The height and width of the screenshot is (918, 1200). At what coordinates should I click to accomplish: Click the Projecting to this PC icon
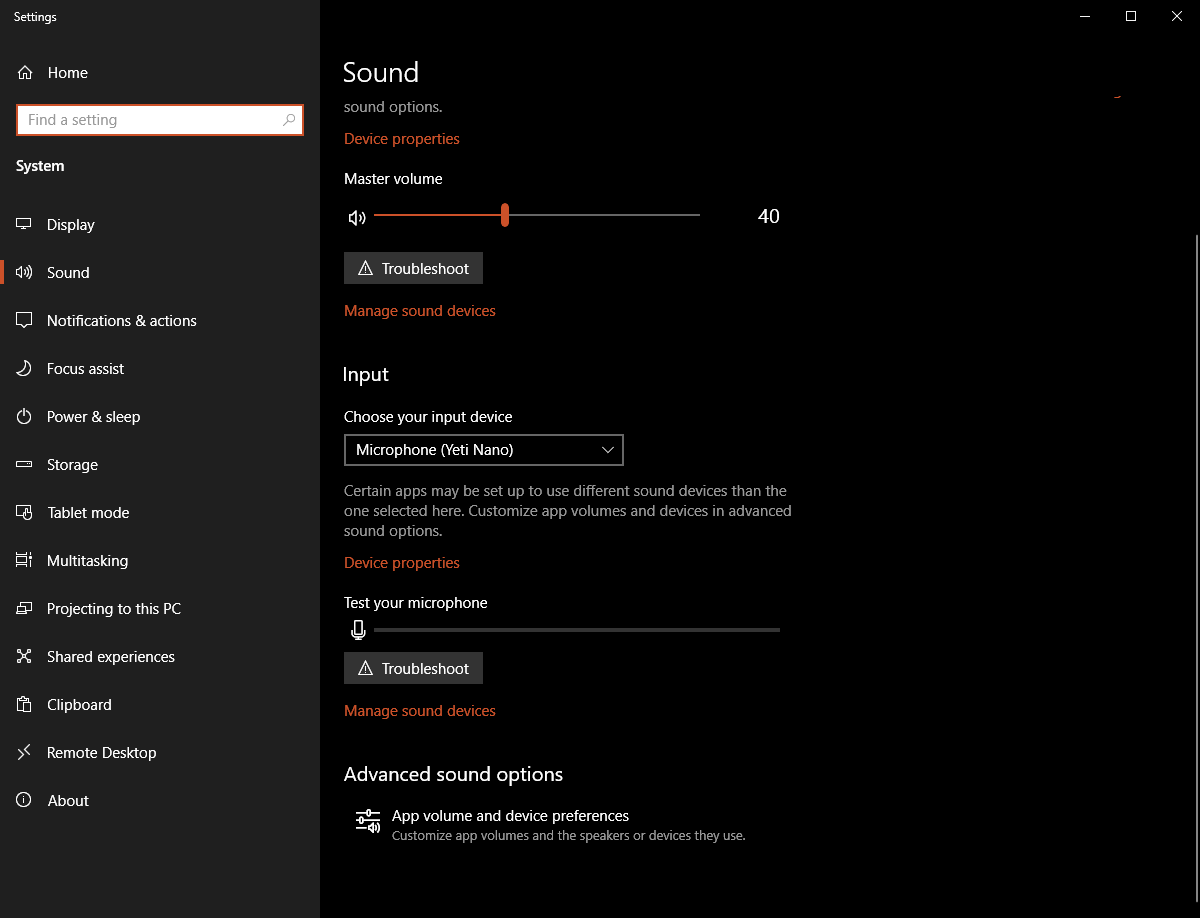[x=25, y=609]
